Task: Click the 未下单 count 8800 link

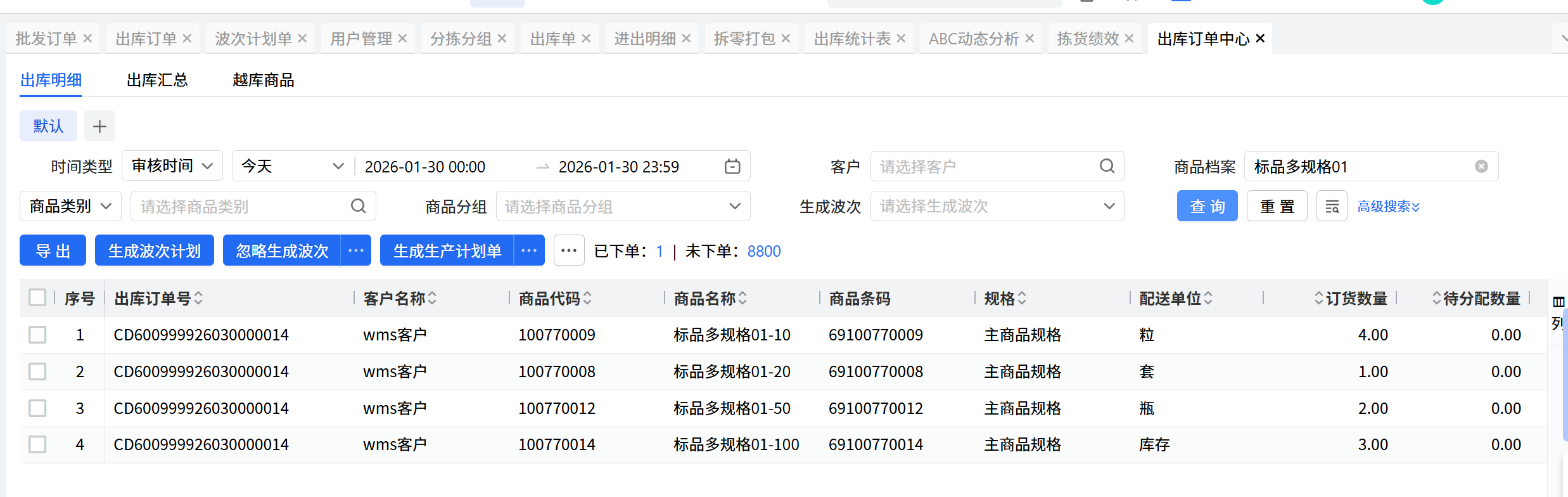Action: (x=764, y=251)
